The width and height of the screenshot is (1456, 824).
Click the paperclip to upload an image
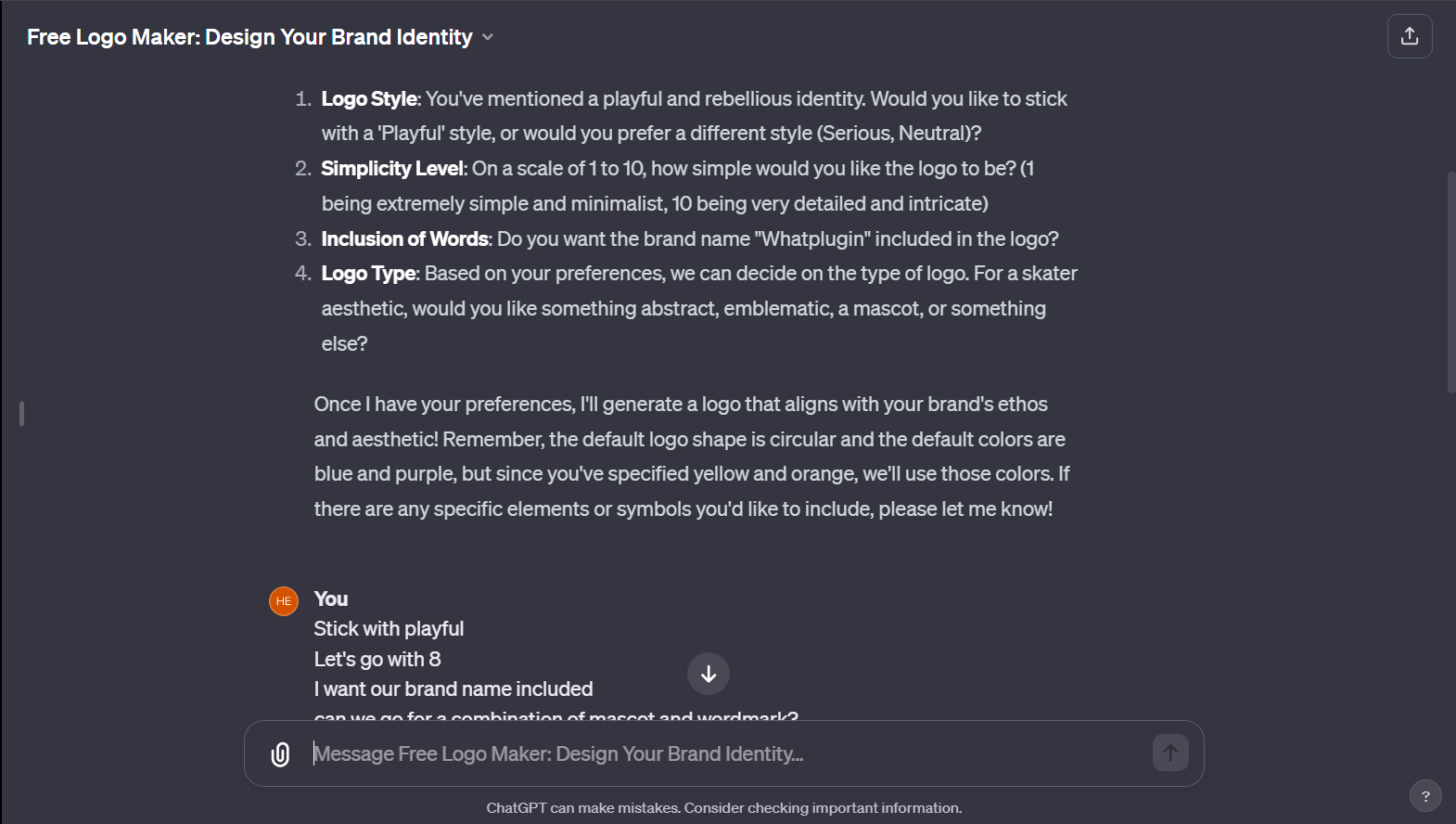point(279,753)
